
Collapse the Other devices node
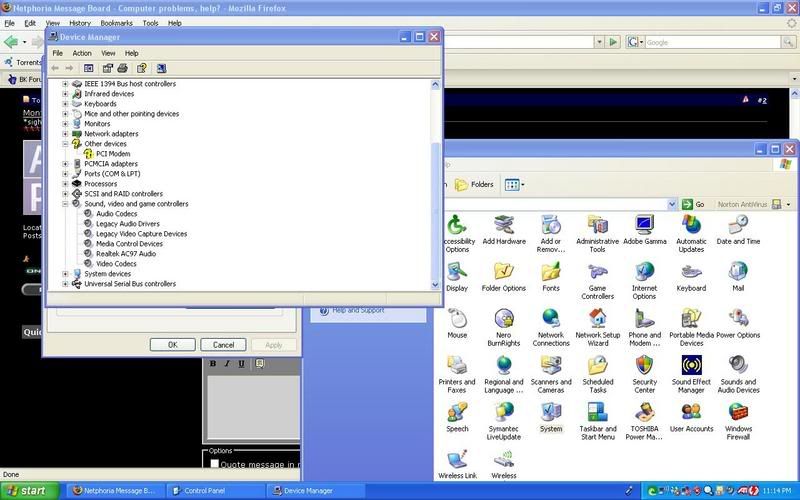click(65, 144)
